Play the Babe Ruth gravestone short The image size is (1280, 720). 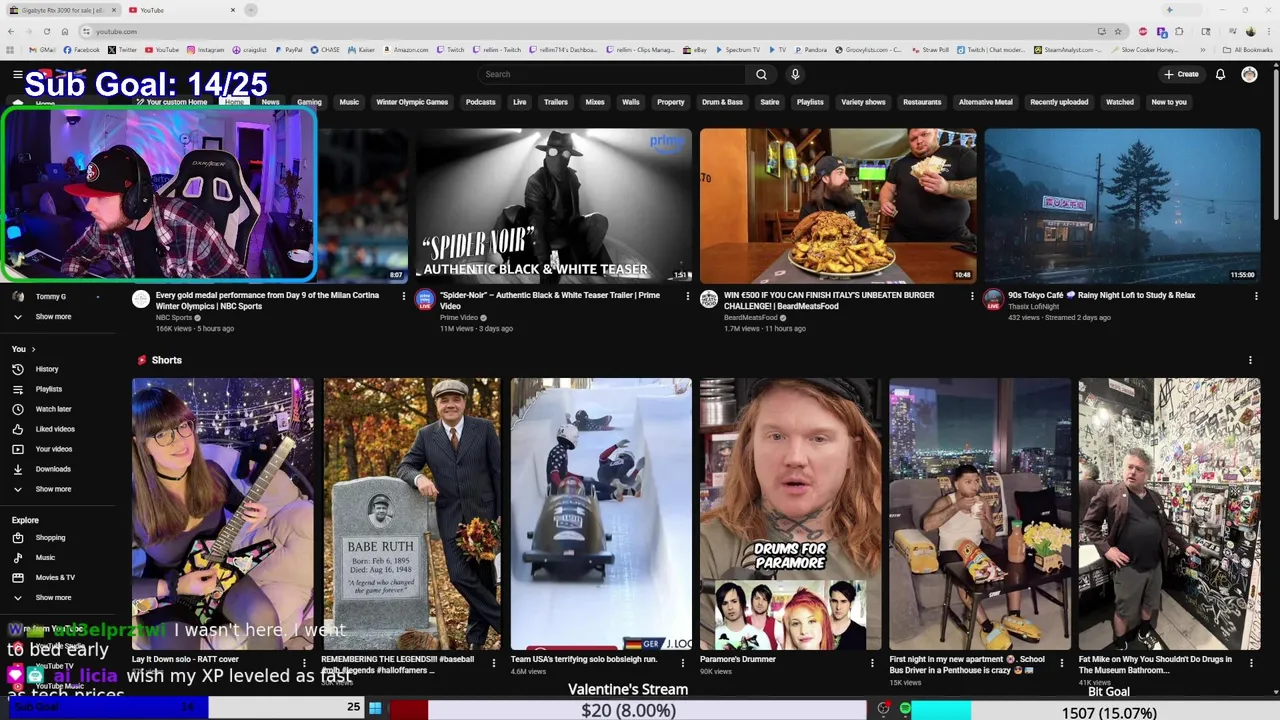pos(411,514)
